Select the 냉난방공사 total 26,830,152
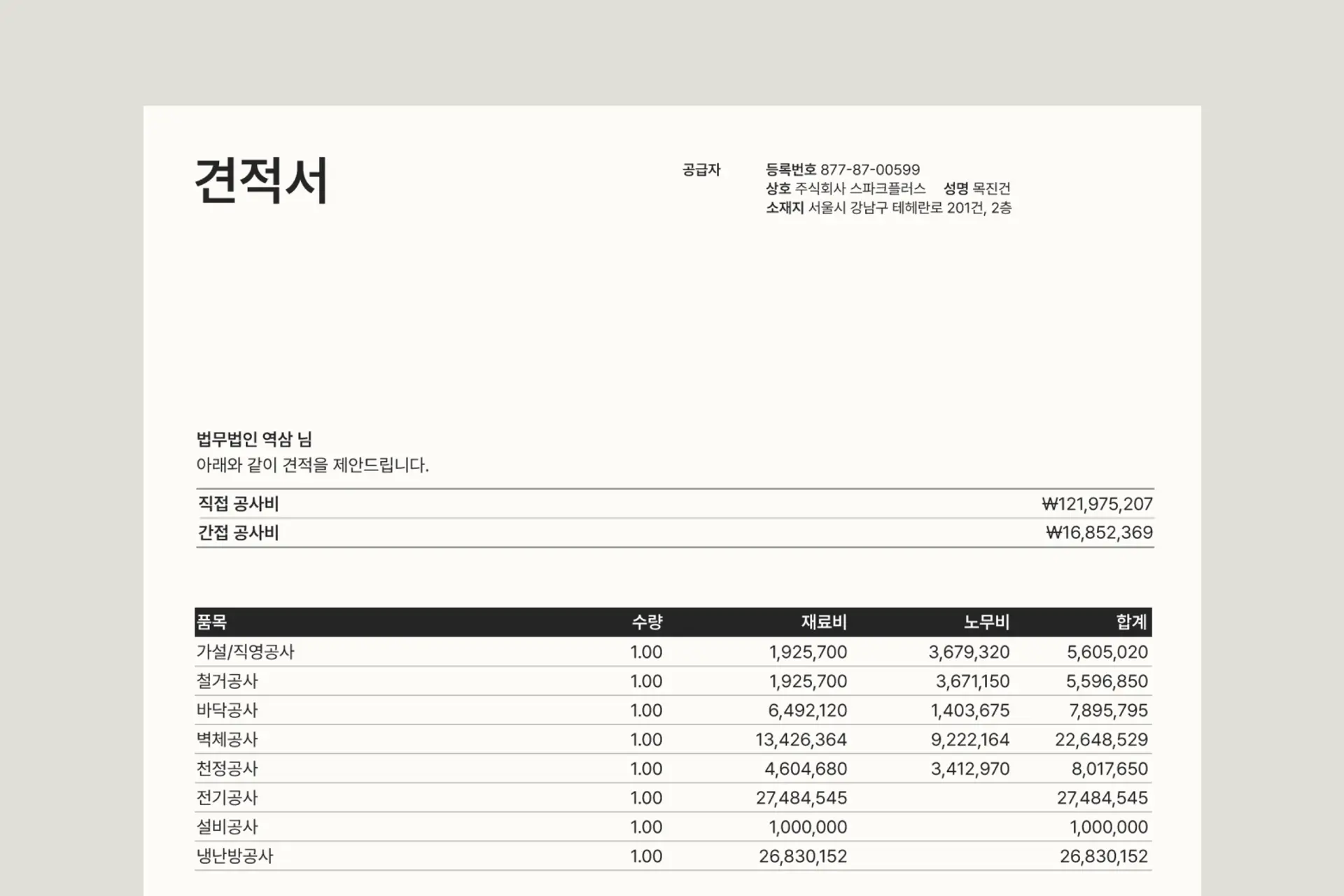Screen dimensions: 1344x896 pyautogui.click(x=1104, y=856)
